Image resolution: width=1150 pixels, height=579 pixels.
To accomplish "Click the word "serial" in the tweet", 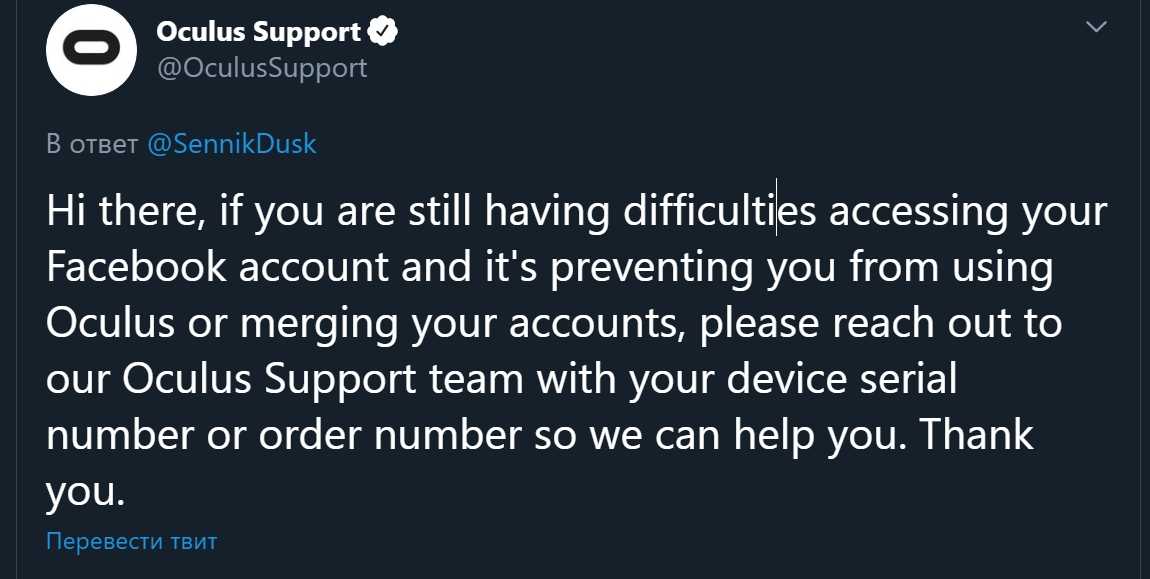I will click(x=897, y=380).
